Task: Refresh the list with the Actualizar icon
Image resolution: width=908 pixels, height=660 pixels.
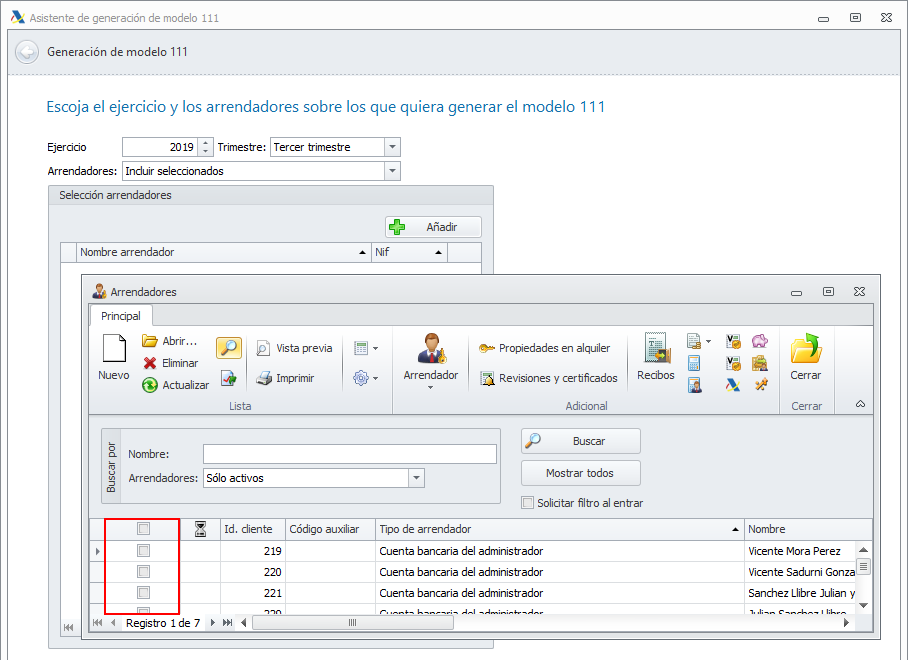Action: point(150,385)
